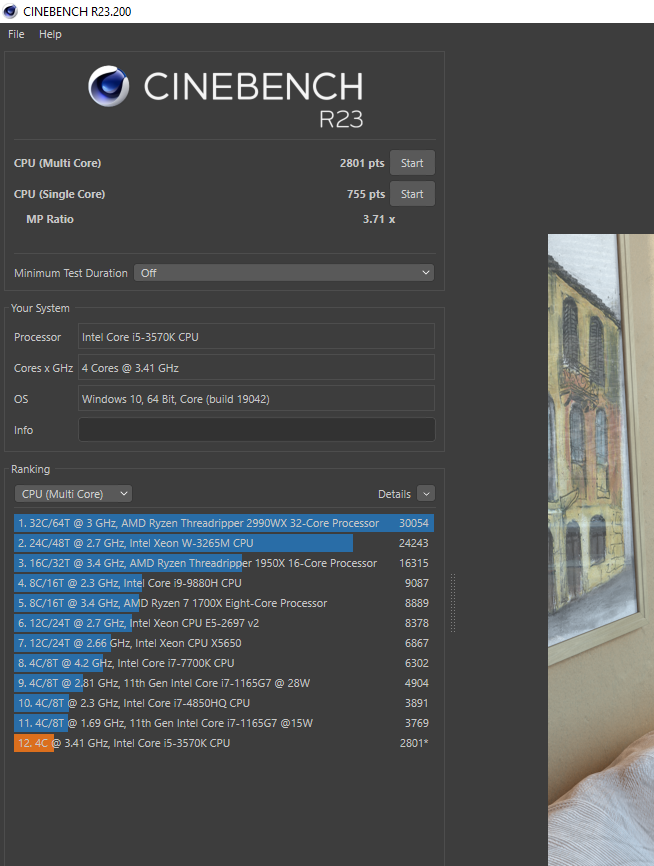Select the Xeon X5650 ranking row

pyautogui.click(x=224, y=643)
